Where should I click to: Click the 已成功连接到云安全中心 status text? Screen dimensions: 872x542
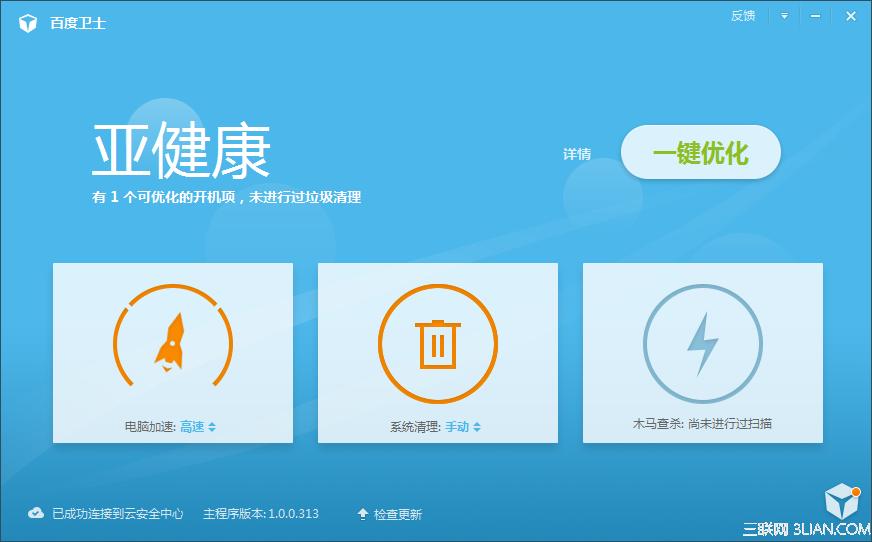(x=118, y=514)
